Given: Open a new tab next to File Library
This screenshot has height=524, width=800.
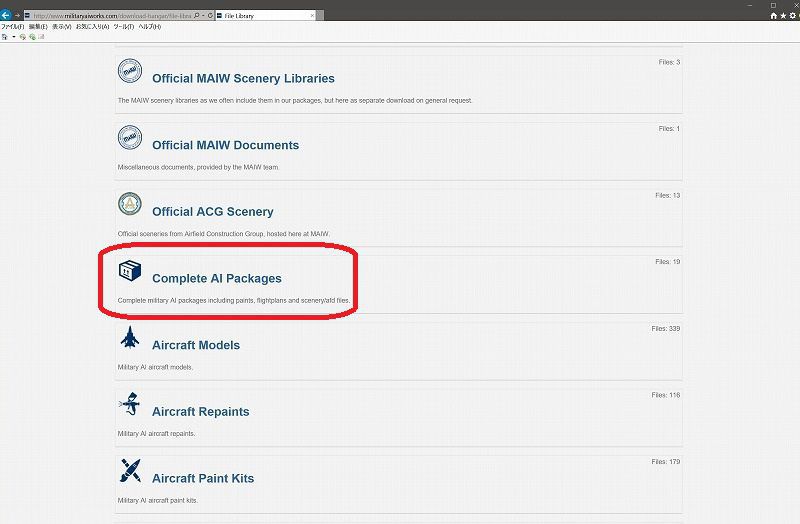Looking at the screenshot, I should [320, 15].
